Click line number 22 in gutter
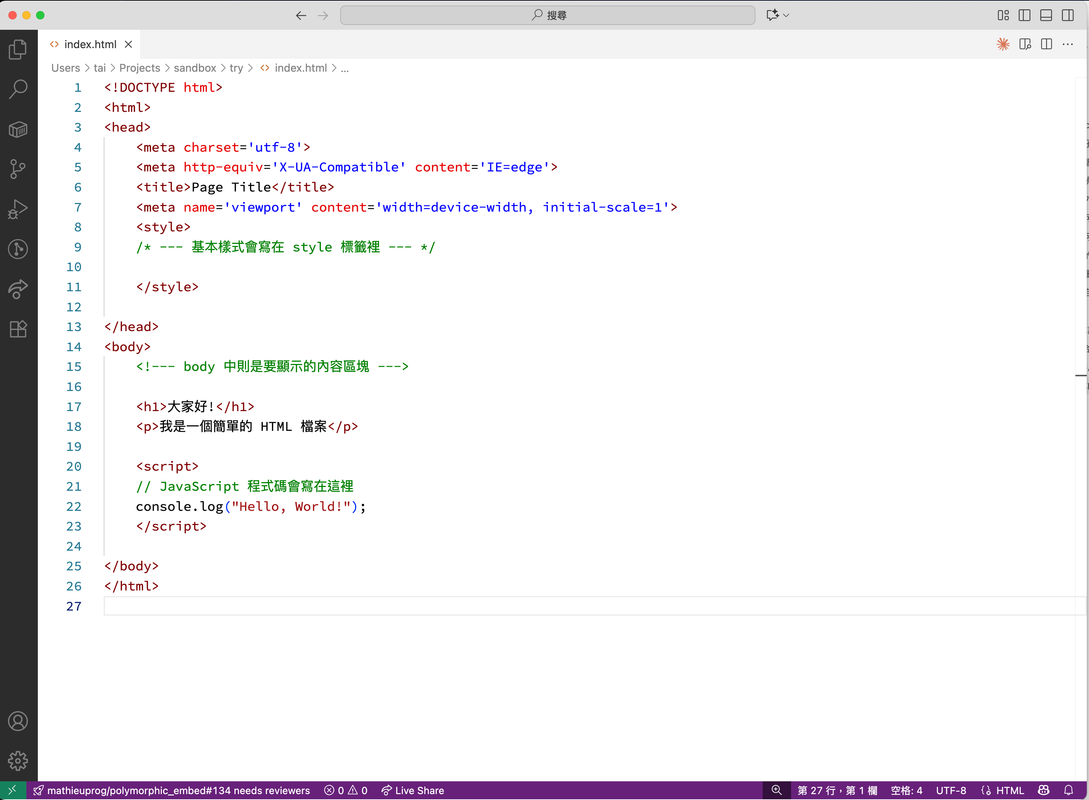The image size is (1089, 800). click(x=74, y=507)
